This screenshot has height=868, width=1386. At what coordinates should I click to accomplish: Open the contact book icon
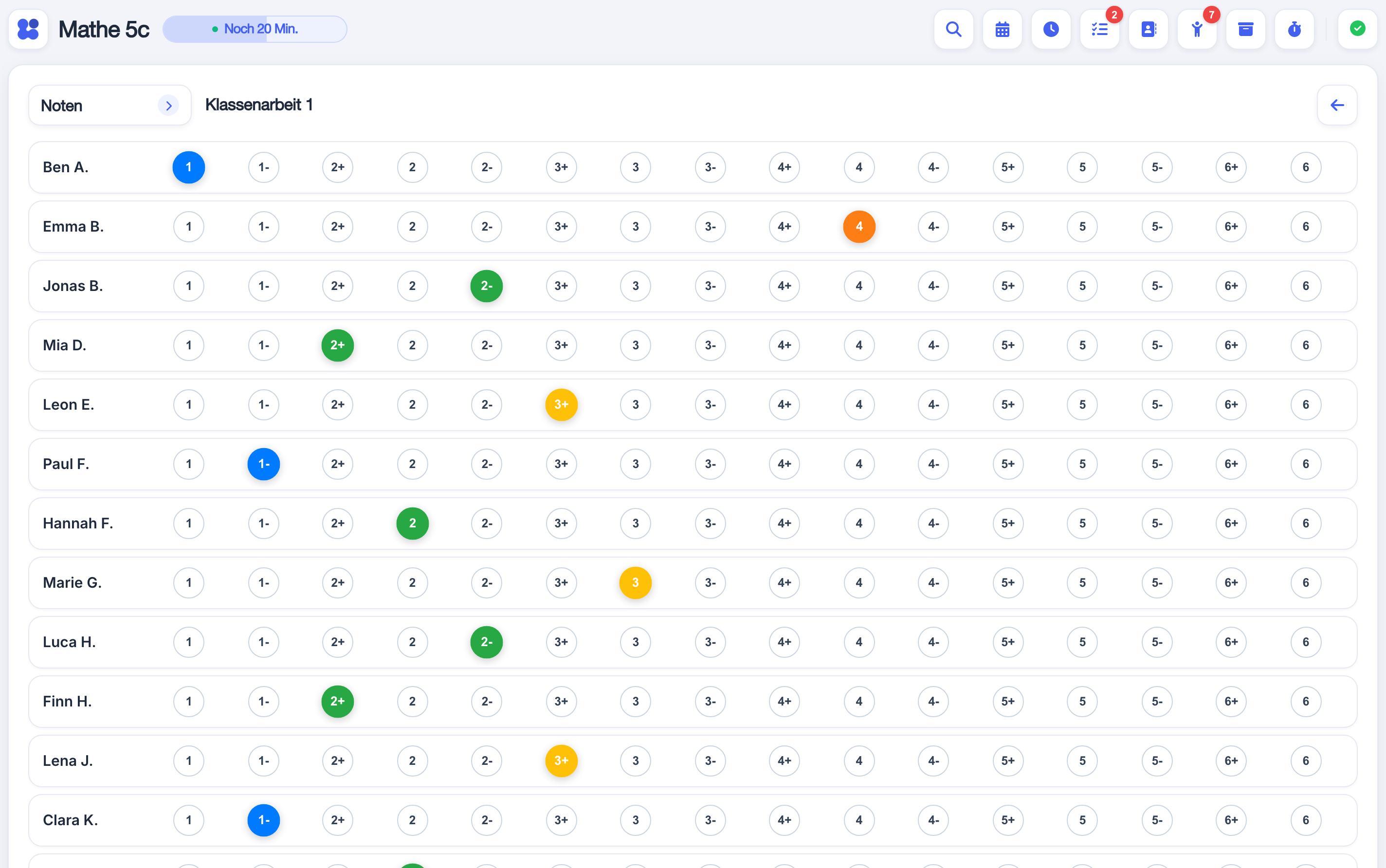click(1149, 29)
